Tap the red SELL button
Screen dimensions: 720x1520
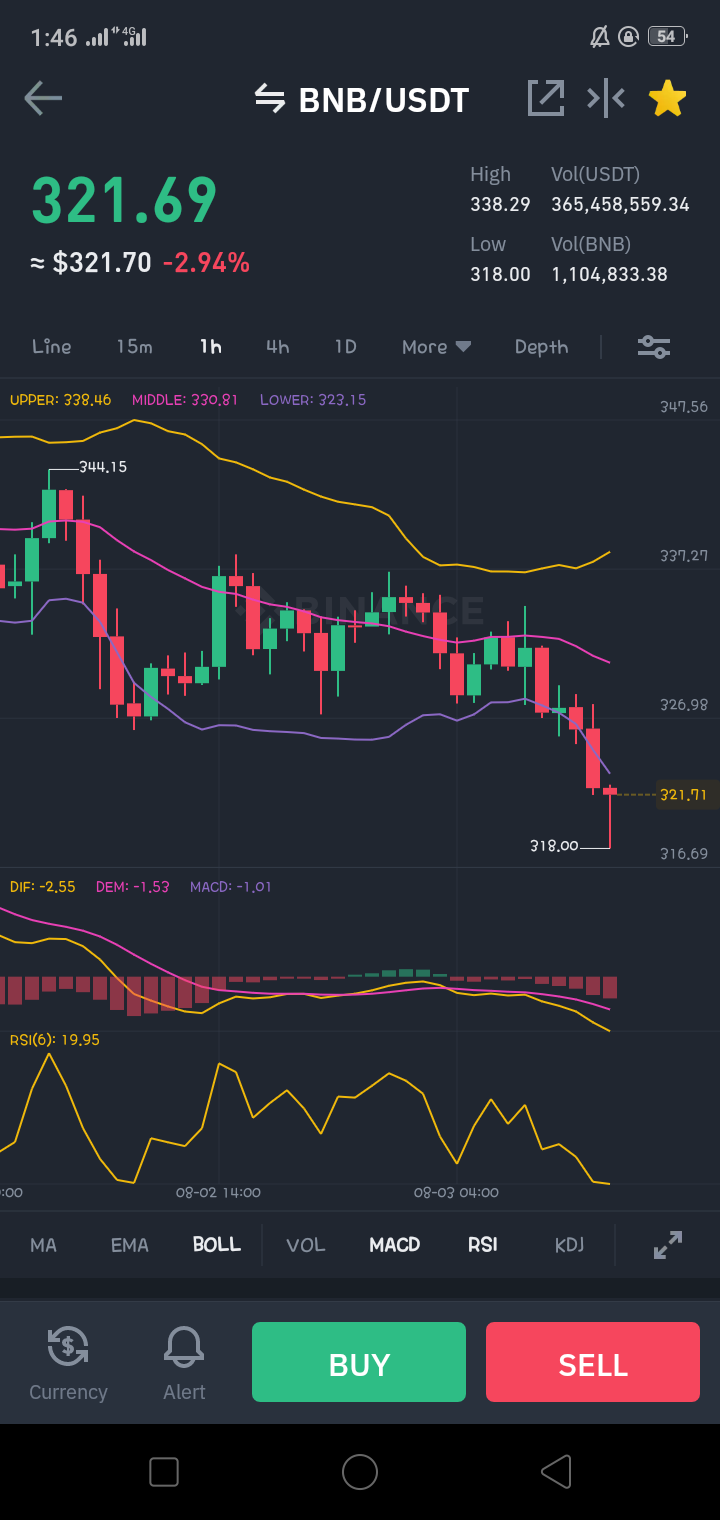point(593,1362)
